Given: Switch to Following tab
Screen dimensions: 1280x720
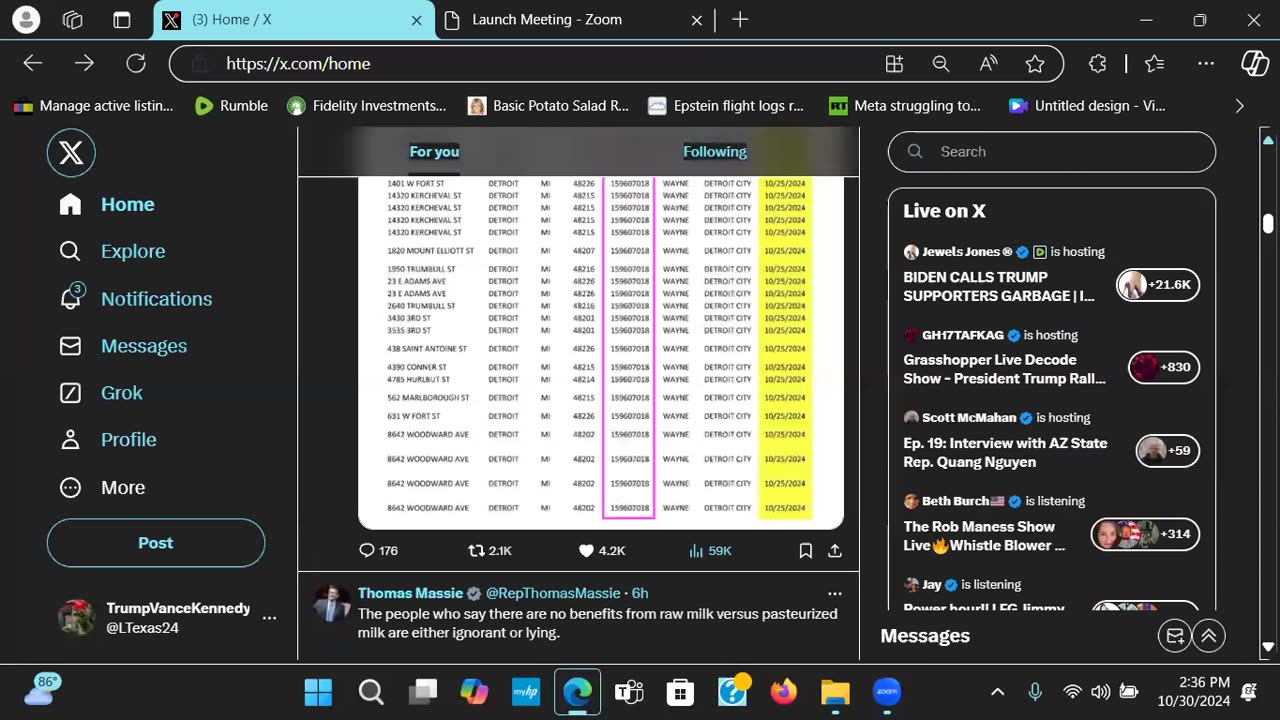Looking at the screenshot, I should coord(715,152).
